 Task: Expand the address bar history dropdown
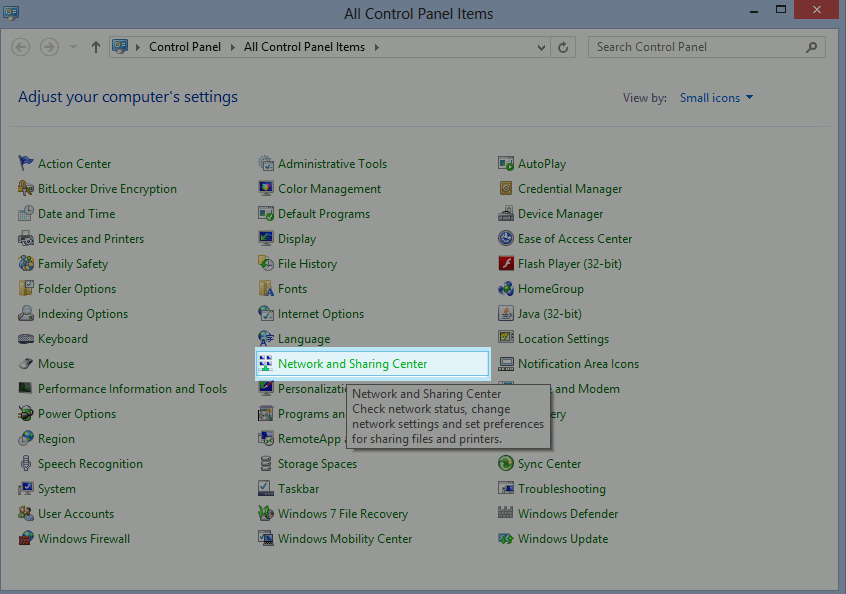[x=542, y=47]
